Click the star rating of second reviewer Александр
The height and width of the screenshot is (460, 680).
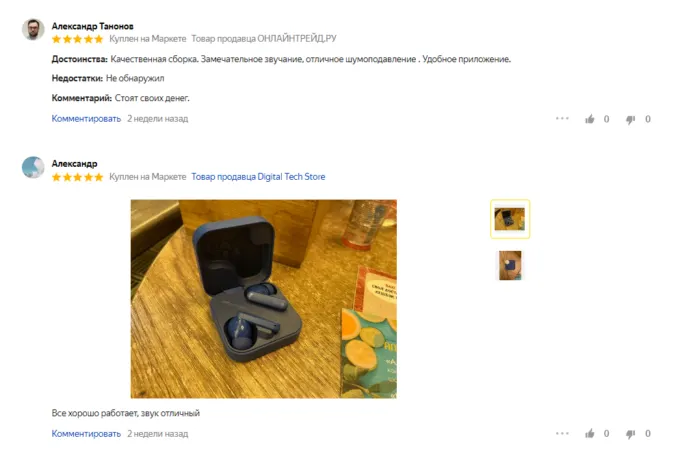pos(78,177)
